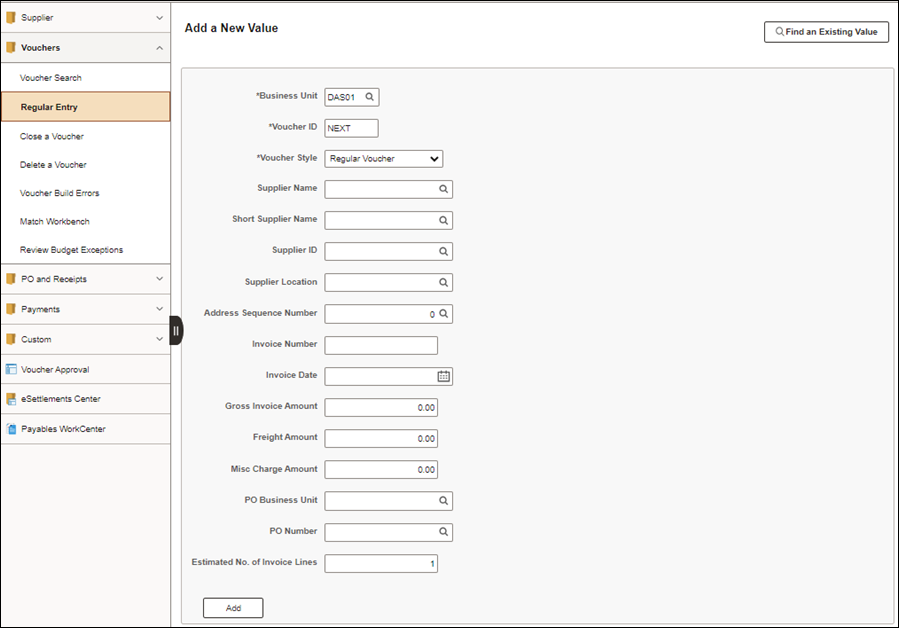Expand the Payments section
The image size is (899, 628).
click(85, 309)
